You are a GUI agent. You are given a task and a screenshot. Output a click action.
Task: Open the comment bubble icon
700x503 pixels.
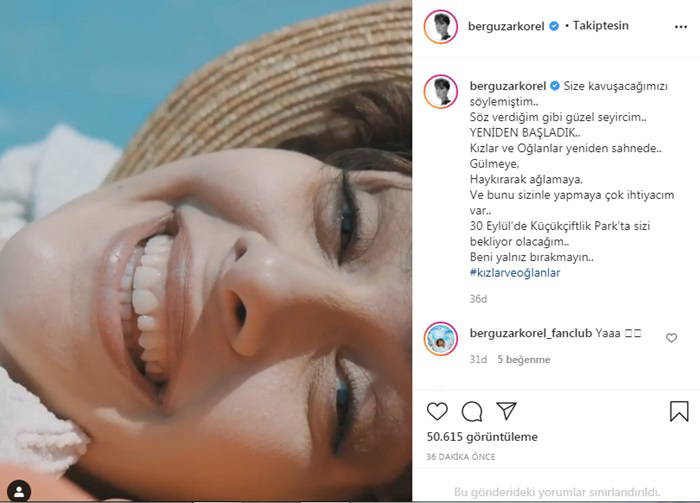(471, 411)
